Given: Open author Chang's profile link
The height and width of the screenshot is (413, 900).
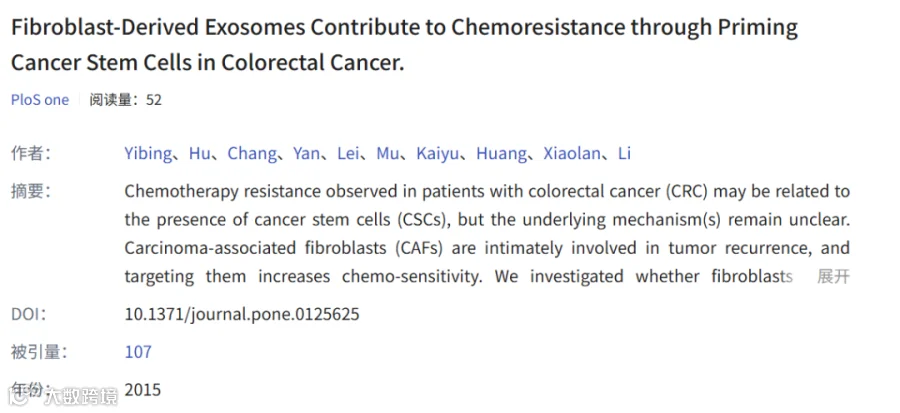Looking at the screenshot, I should point(251,153).
